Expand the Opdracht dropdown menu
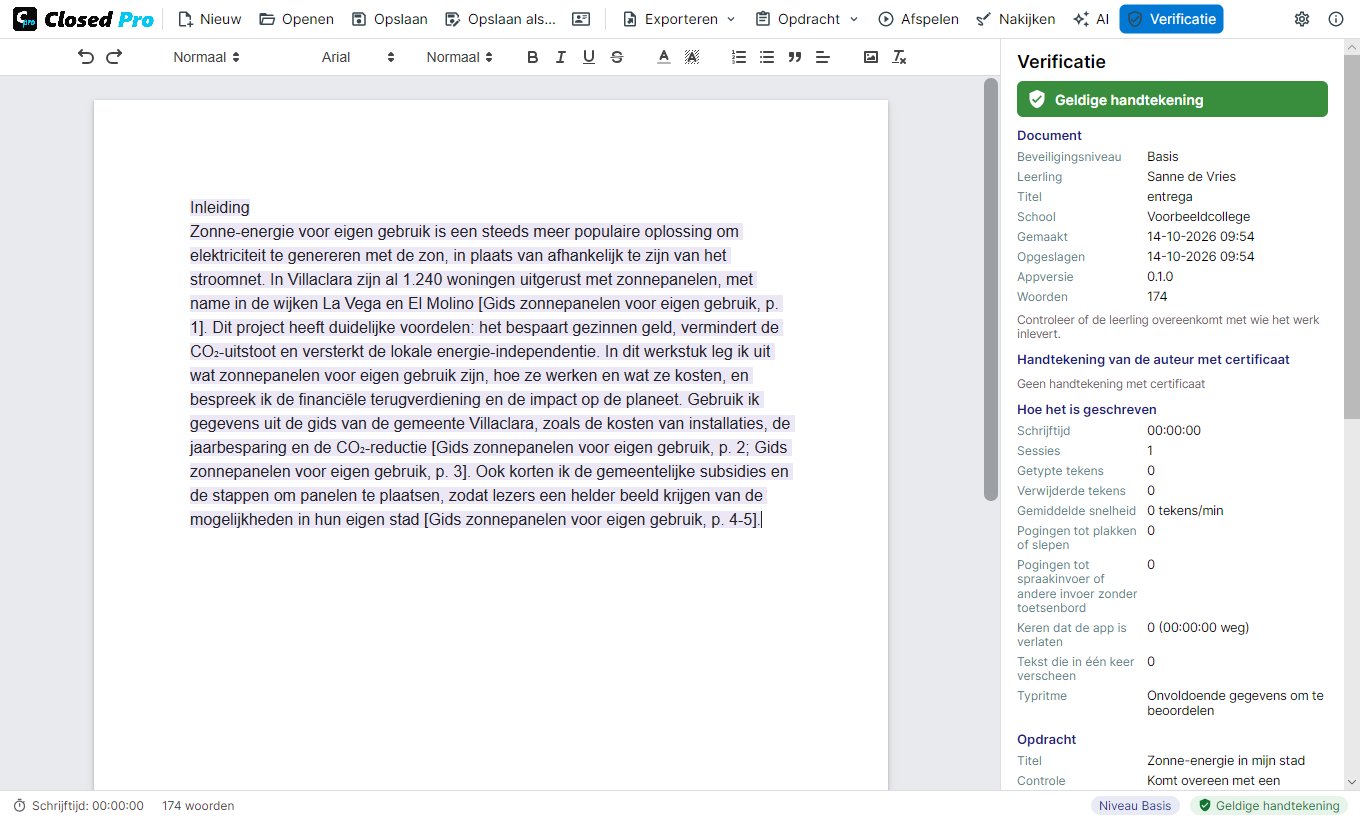Image resolution: width=1360 pixels, height=820 pixels. (806, 19)
